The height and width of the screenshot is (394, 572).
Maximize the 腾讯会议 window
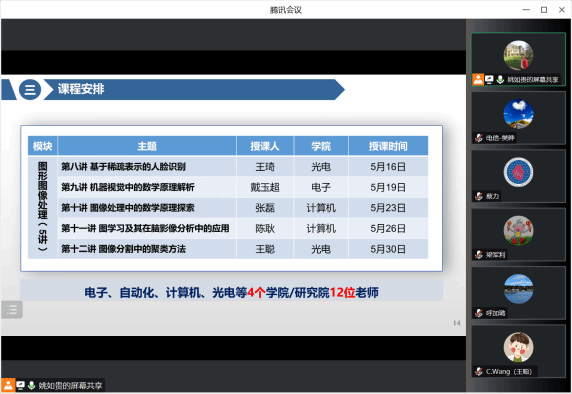pos(544,10)
